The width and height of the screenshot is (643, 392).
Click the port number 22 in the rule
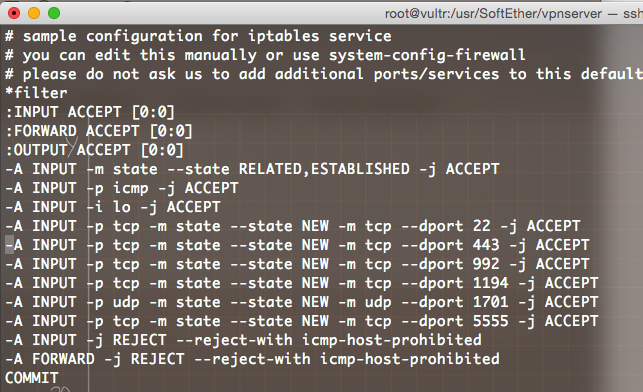[x=481, y=226]
